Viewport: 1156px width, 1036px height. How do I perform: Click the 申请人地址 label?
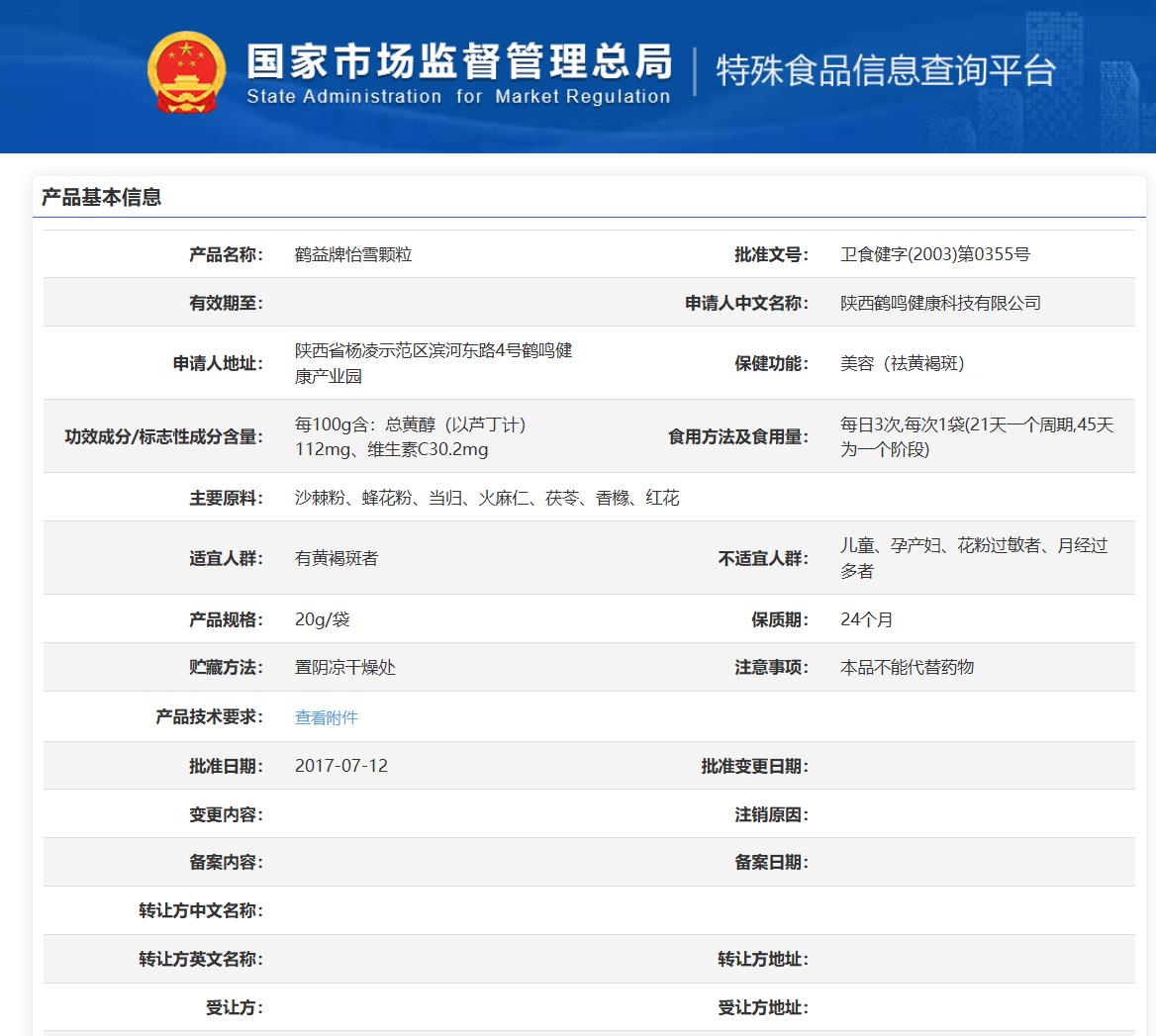coord(218,363)
